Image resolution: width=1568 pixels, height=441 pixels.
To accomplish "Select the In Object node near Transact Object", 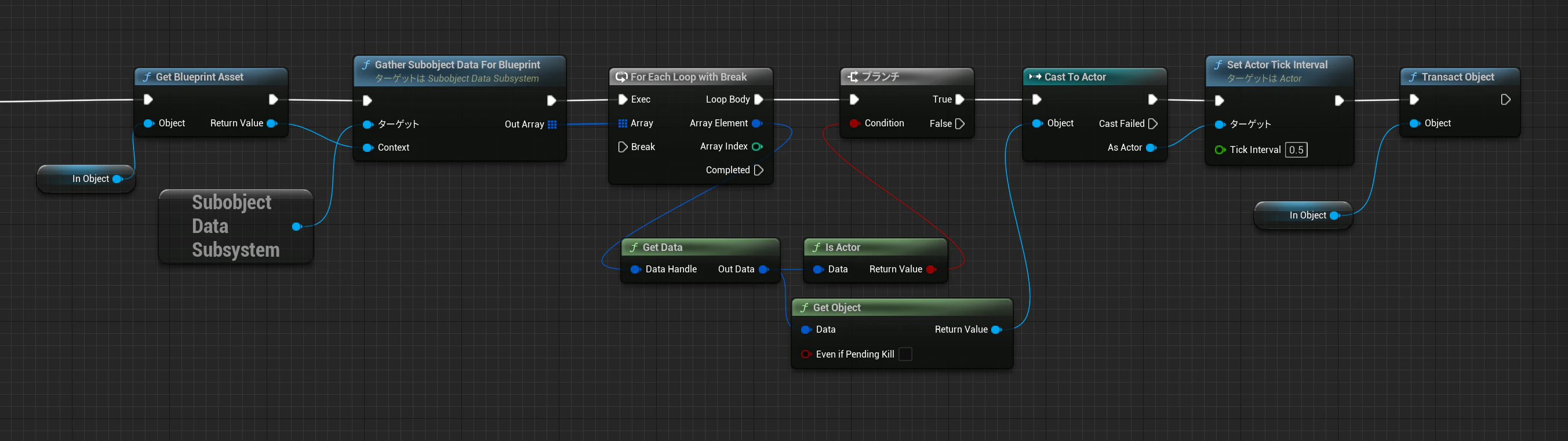I will [1303, 216].
